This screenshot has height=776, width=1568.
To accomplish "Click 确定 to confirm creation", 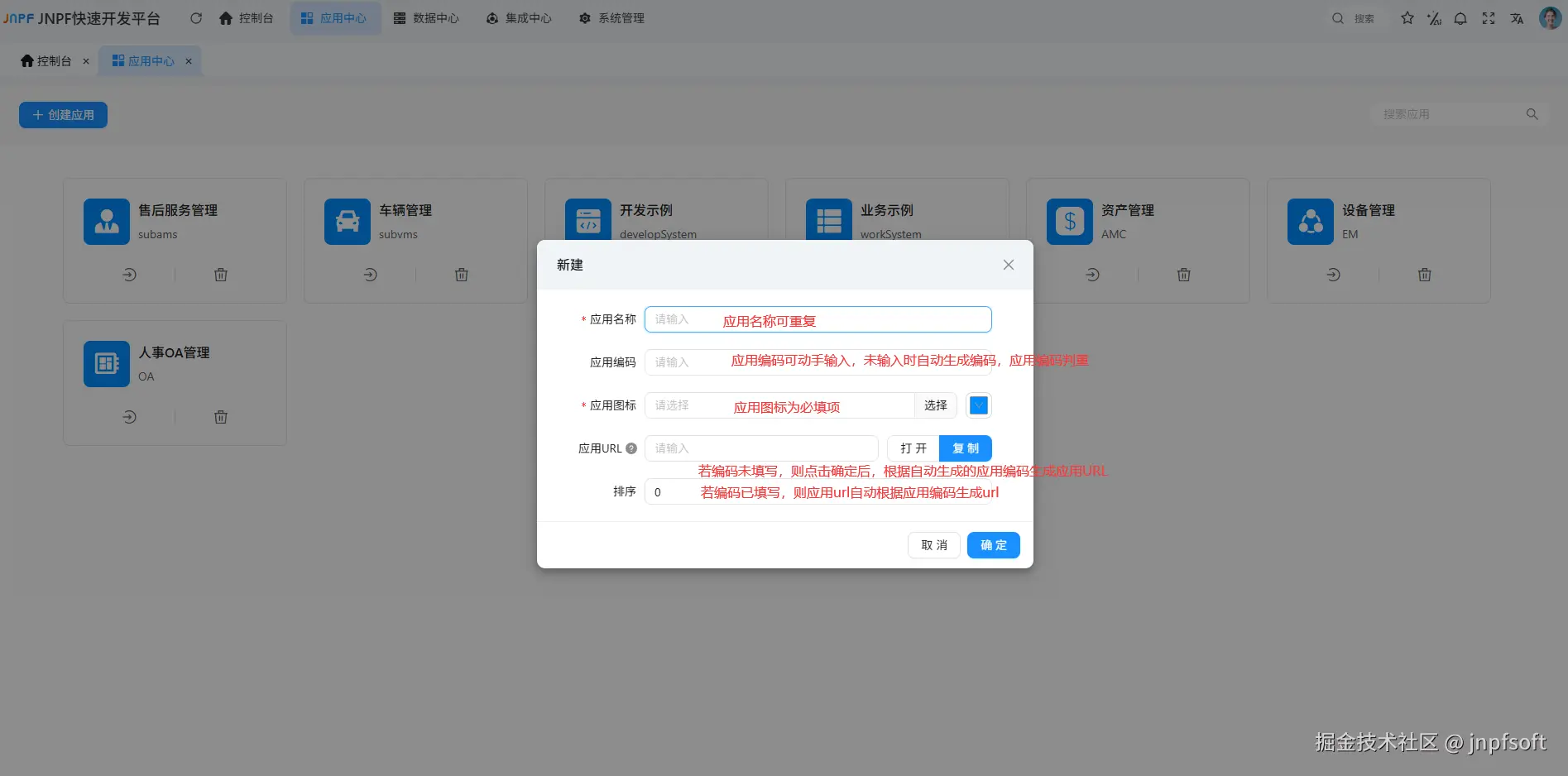I will (994, 545).
